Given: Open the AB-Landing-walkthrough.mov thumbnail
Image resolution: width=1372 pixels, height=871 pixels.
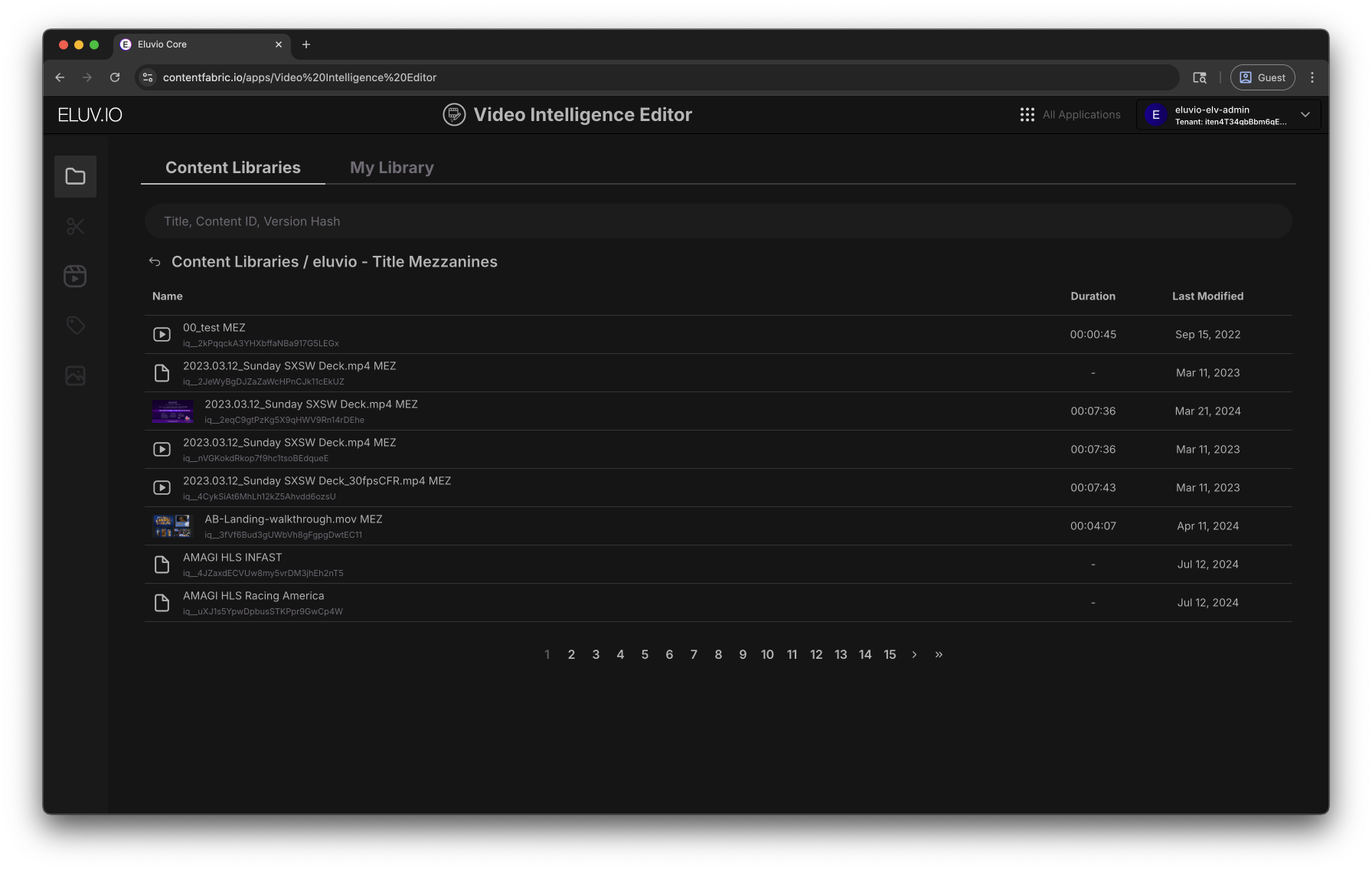Looking at the screenshot, I should (x=172, y=526).
